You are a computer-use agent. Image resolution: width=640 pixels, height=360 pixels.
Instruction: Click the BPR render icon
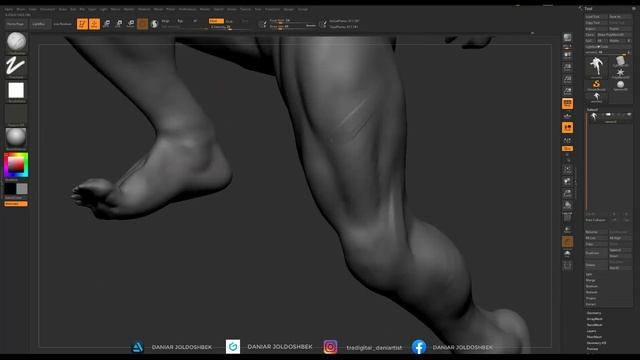[x=567, y=38]
